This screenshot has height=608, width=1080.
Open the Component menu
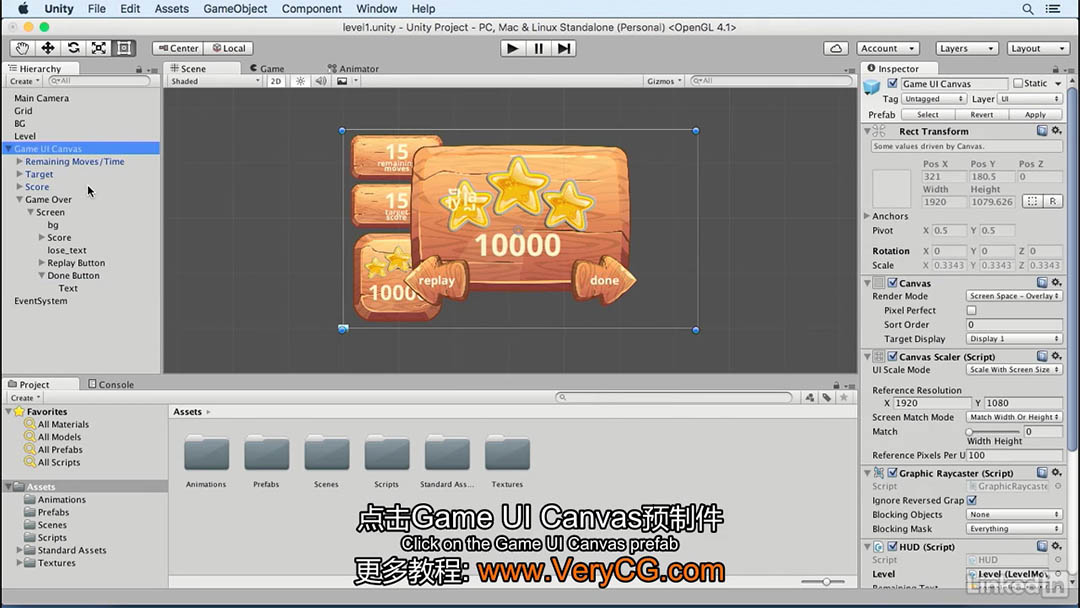[311, 9]
